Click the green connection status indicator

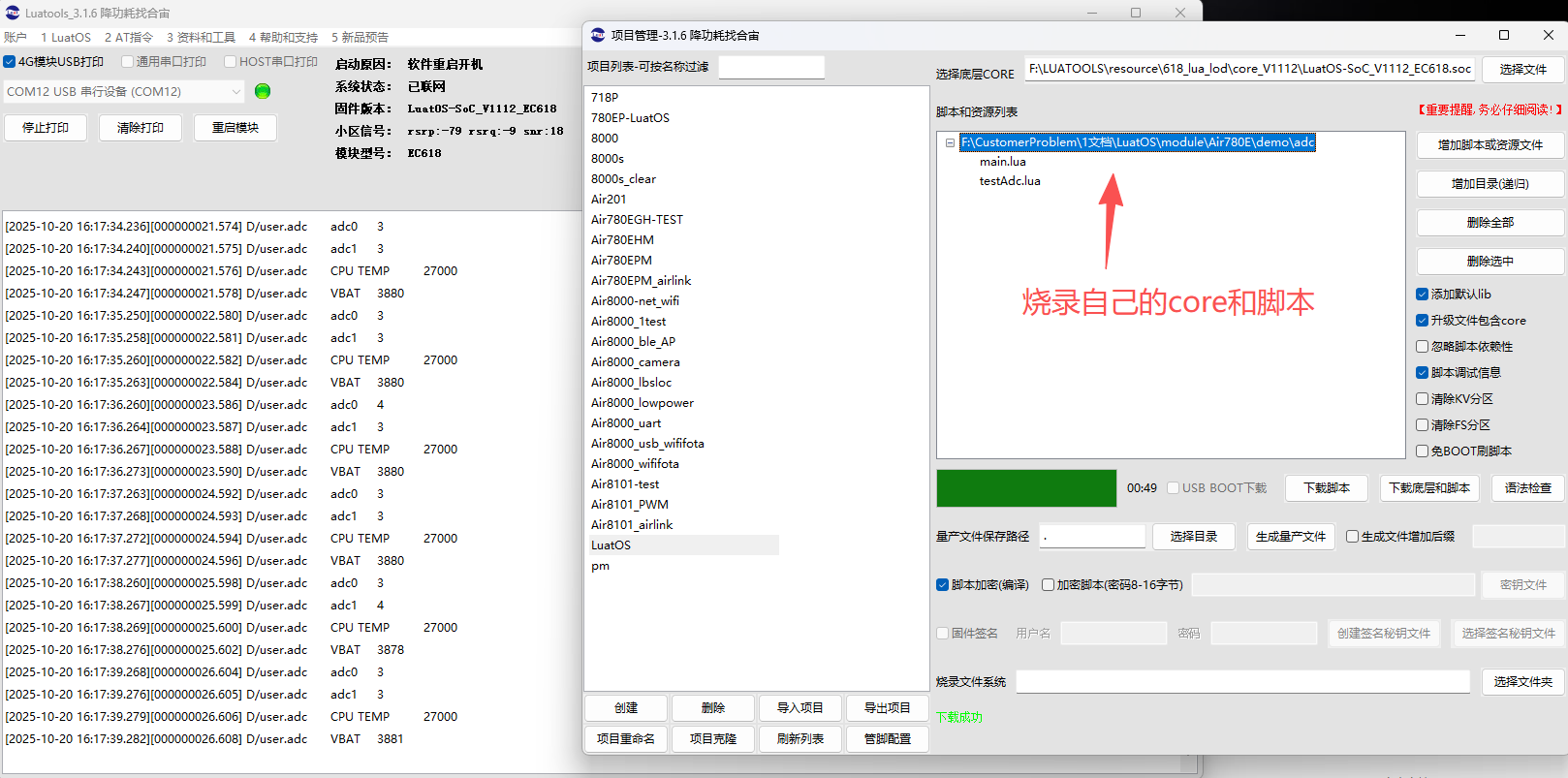262,91
